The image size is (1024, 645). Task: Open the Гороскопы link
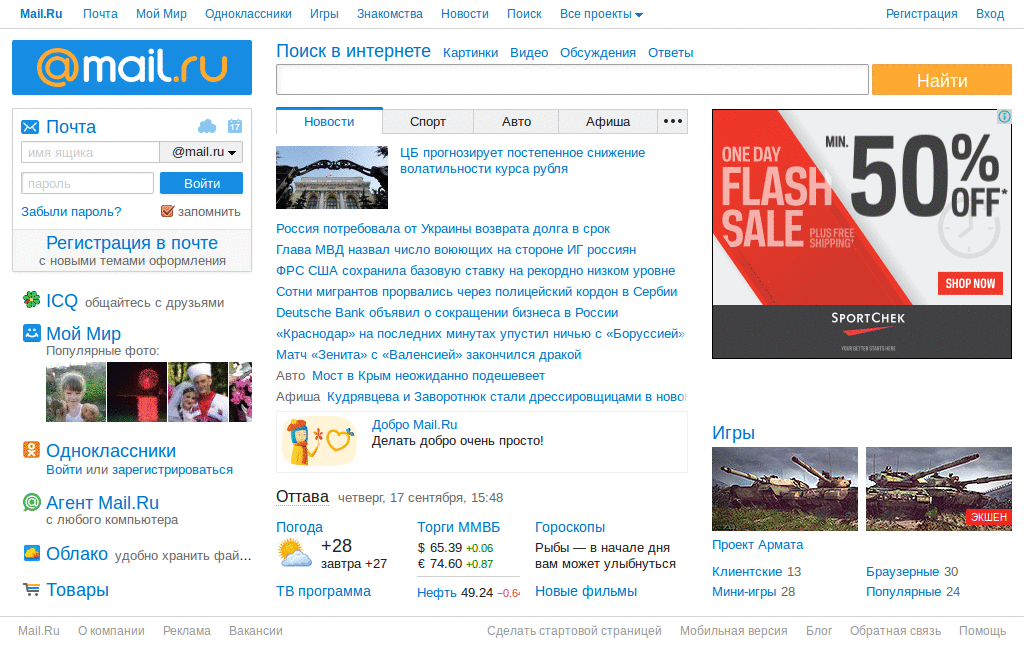pos(570,527)
